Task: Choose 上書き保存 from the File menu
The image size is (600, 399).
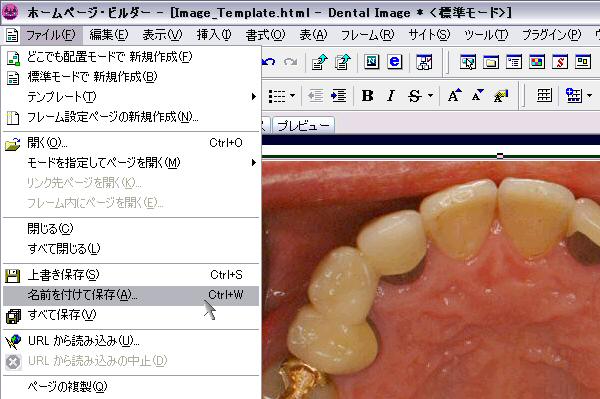Action: 130,275
